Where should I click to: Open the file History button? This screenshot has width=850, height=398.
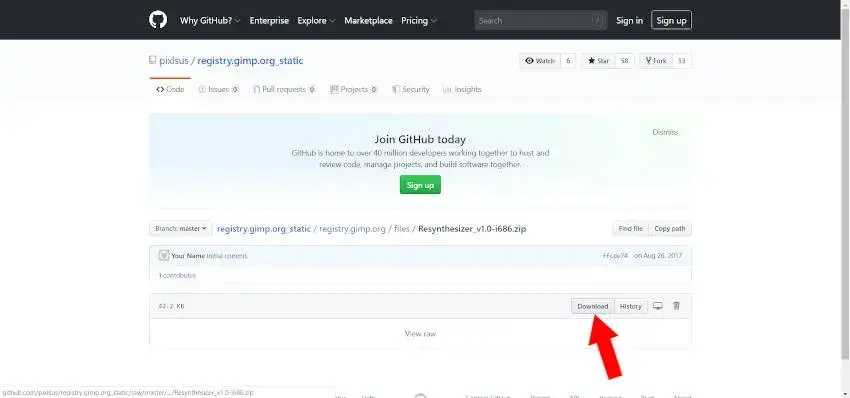[630, 306]
